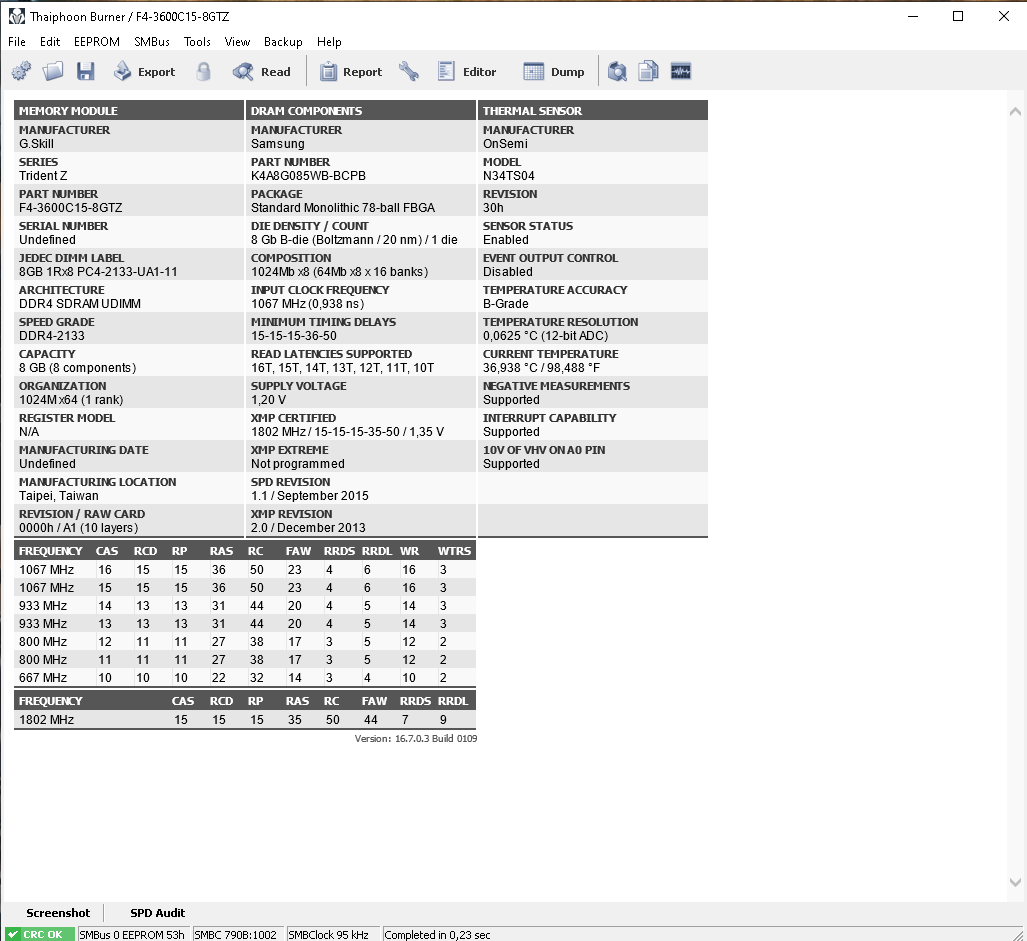
Task: Open the File menu
Action: pos(17,42)
